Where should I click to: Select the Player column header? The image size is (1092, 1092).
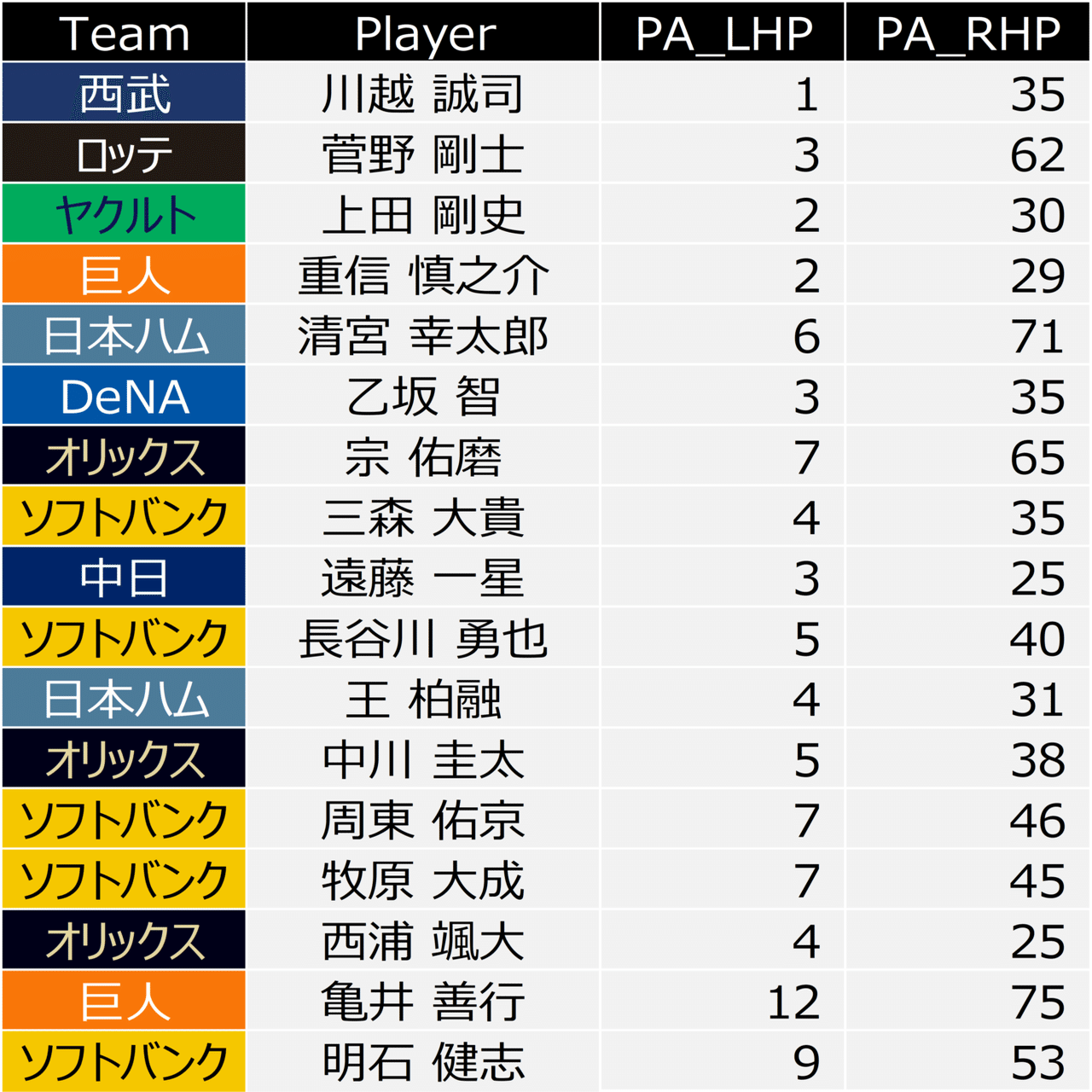[424, 33]
